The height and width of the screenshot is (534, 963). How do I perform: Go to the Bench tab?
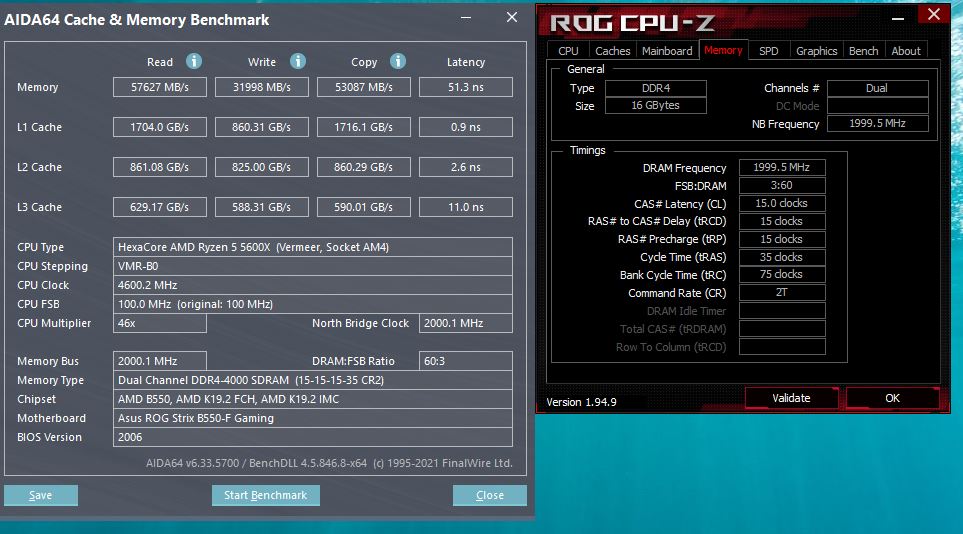(x=864, y=51)
